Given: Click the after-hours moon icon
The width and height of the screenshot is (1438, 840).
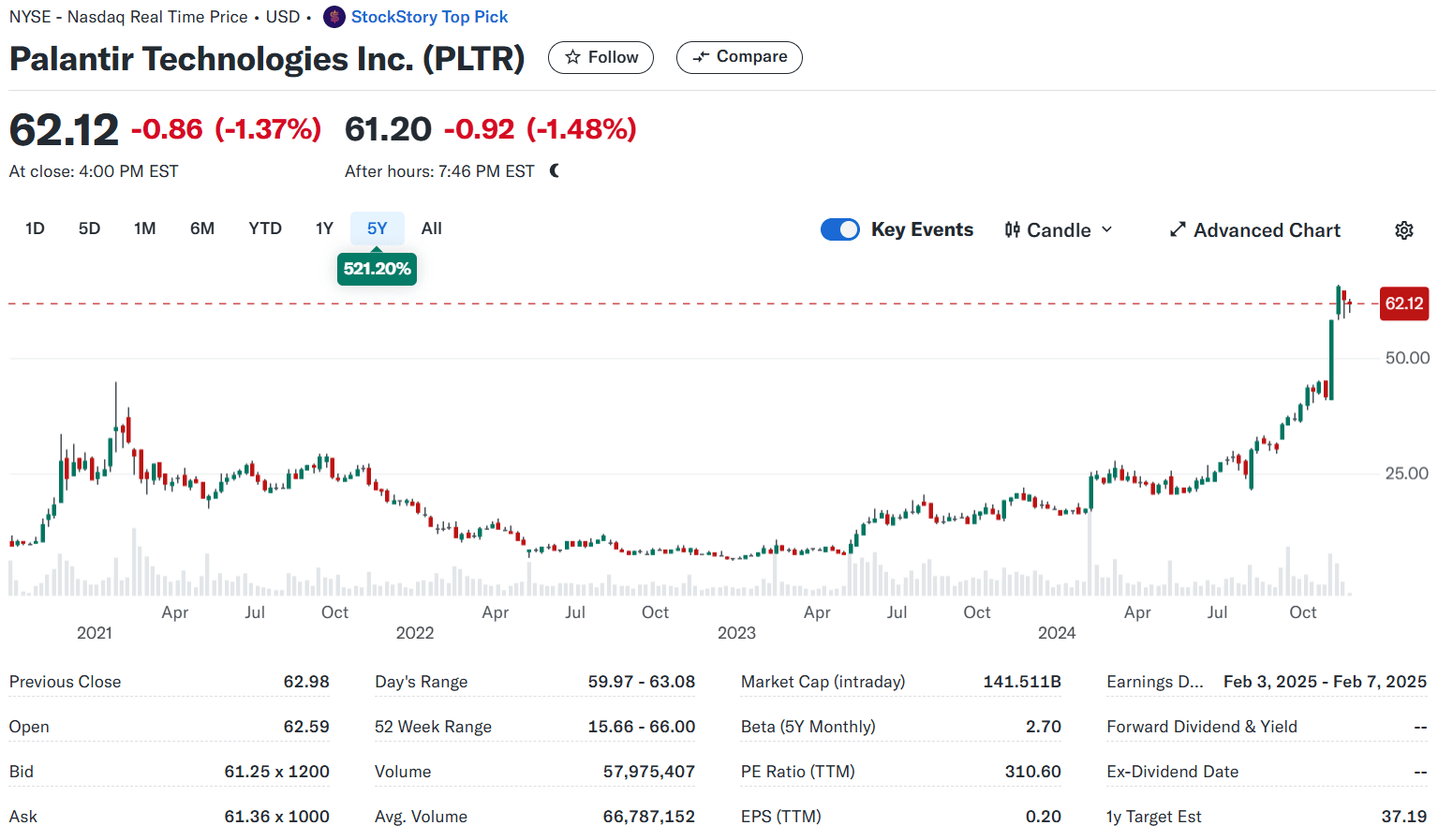Looking at the screenshot, I should [x=555, y=170].
